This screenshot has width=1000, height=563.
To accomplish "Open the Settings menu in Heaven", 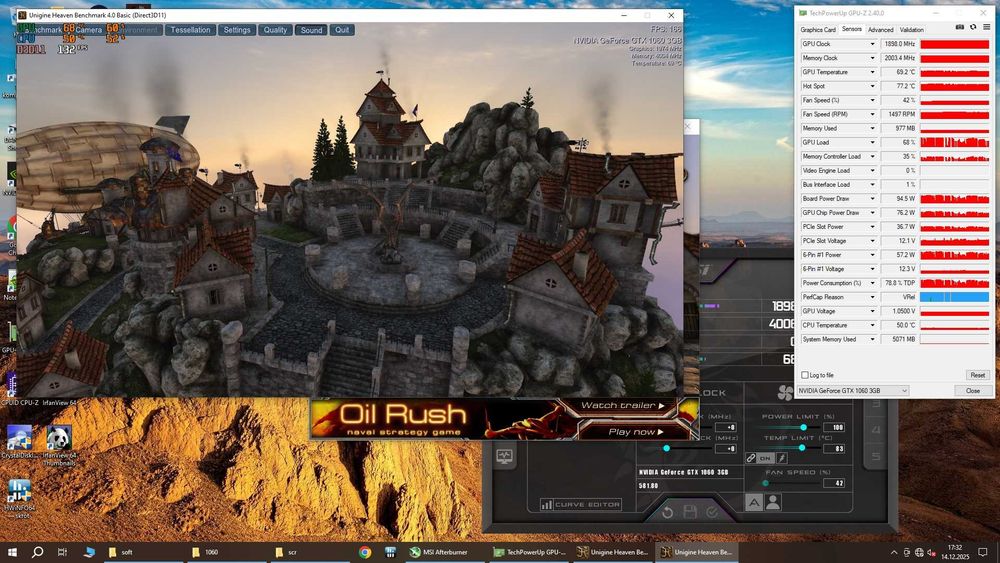I will point(237,30).
